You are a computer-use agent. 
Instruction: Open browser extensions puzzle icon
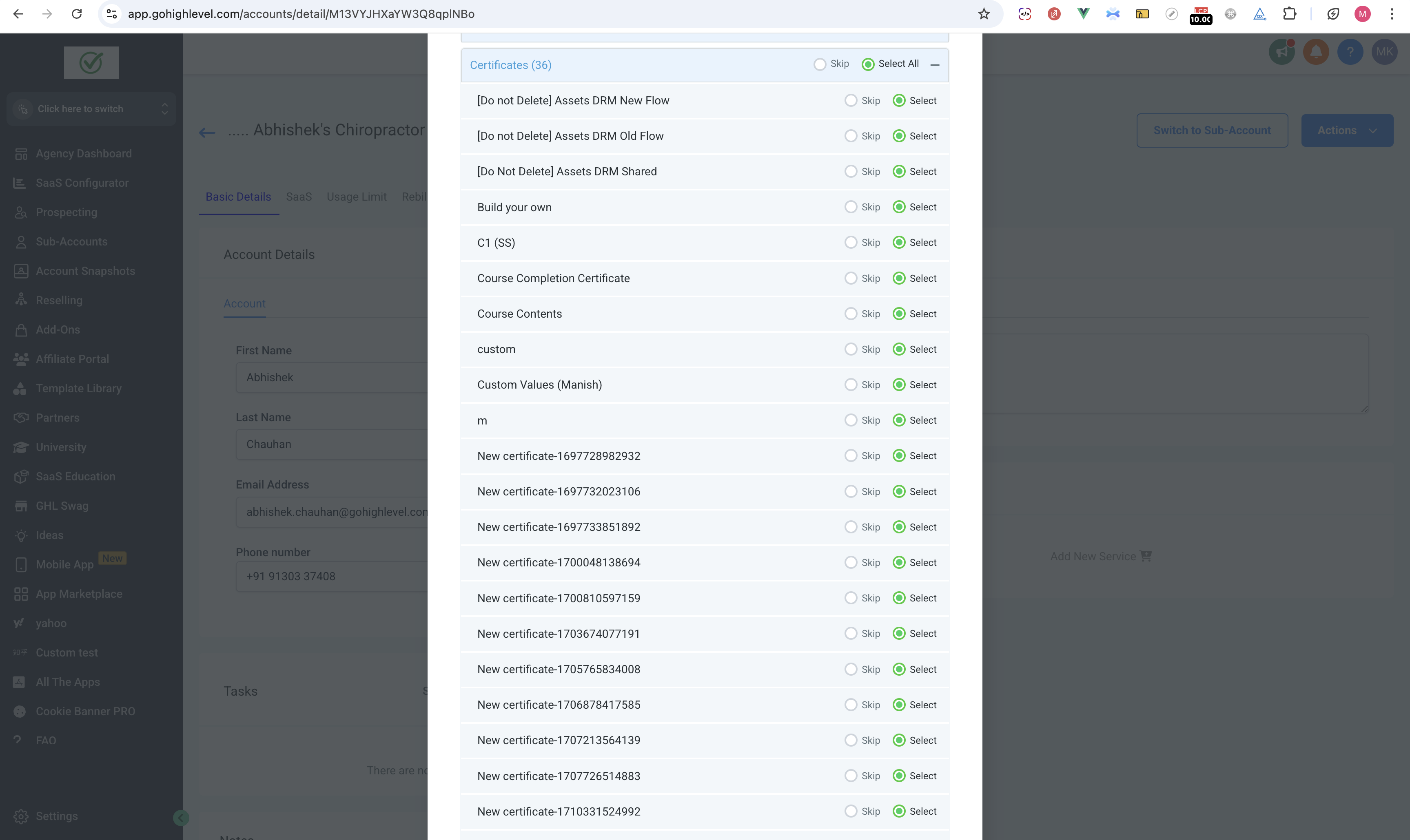coord(1289,14)
